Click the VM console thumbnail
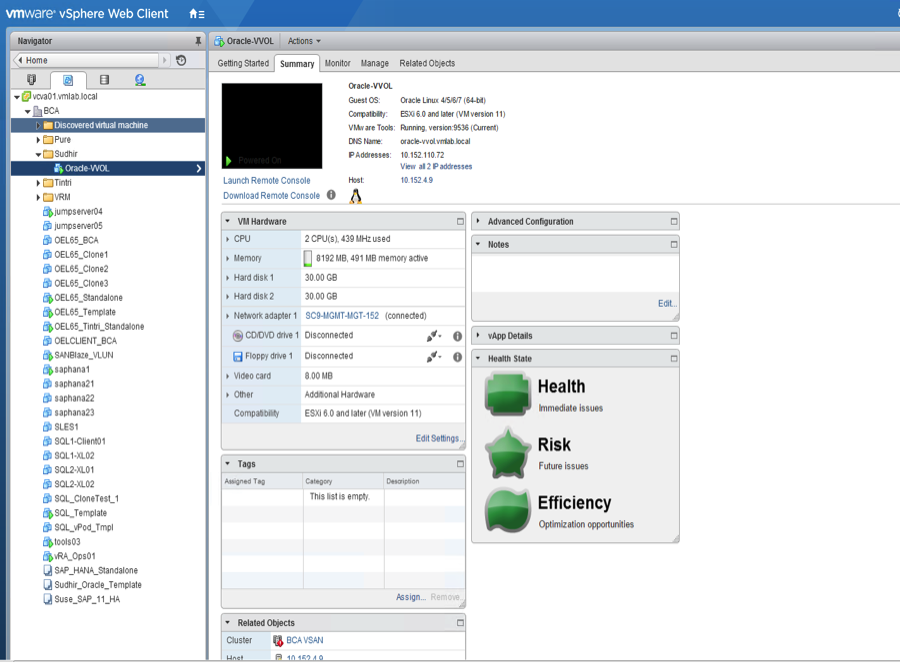This screenshot has width=900, height=663. (272, 126)
